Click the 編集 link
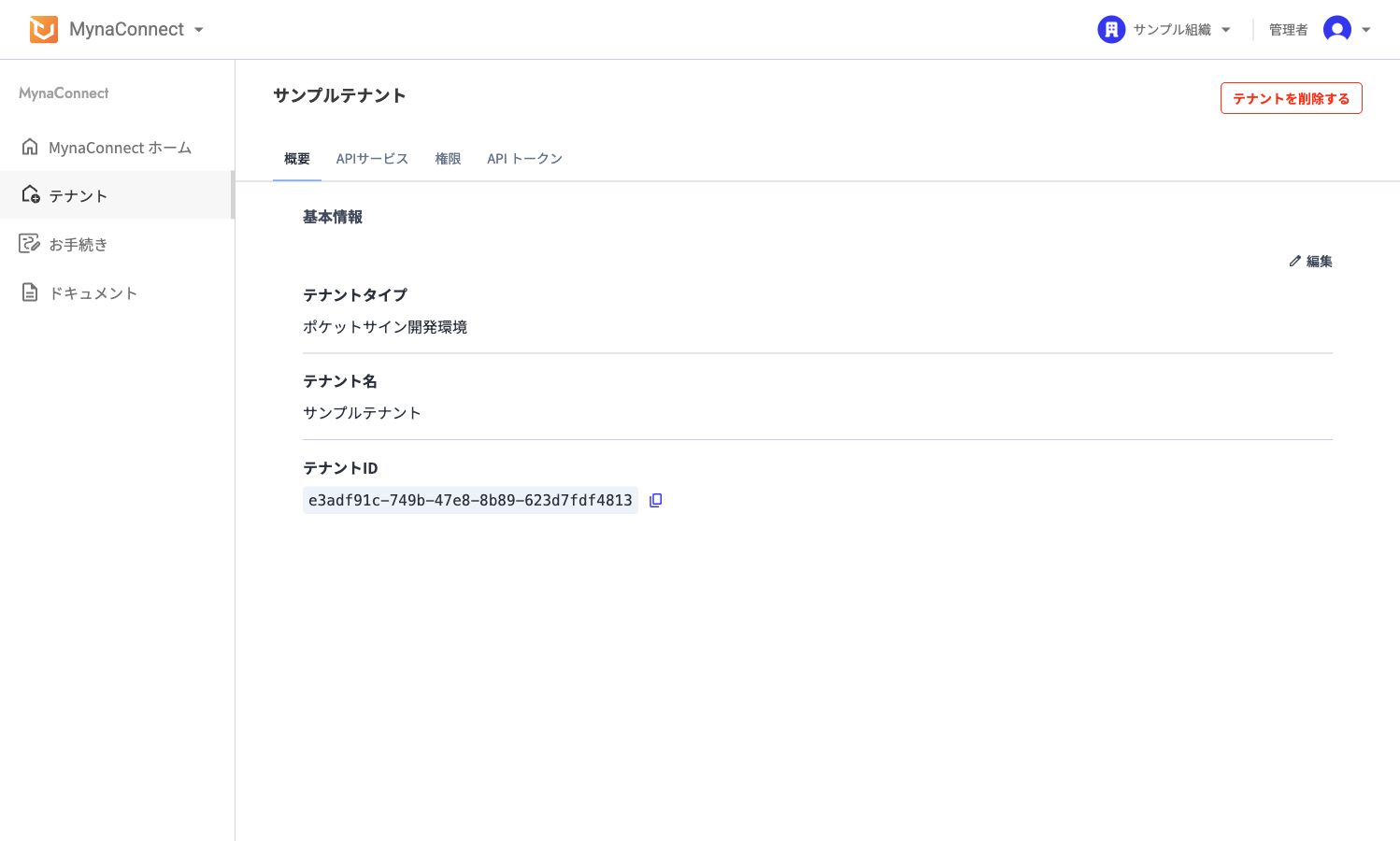 1319,262
